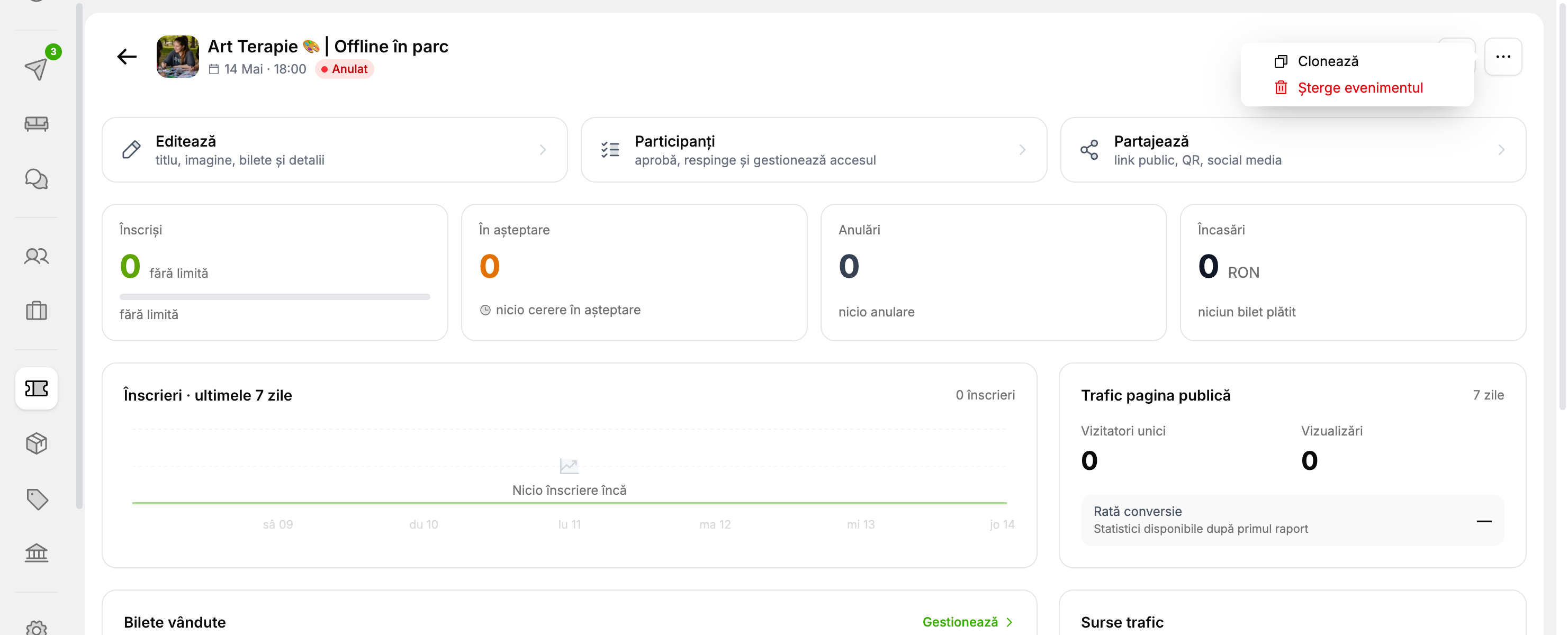Click the back arrow icon

click(x=127, y=57)
